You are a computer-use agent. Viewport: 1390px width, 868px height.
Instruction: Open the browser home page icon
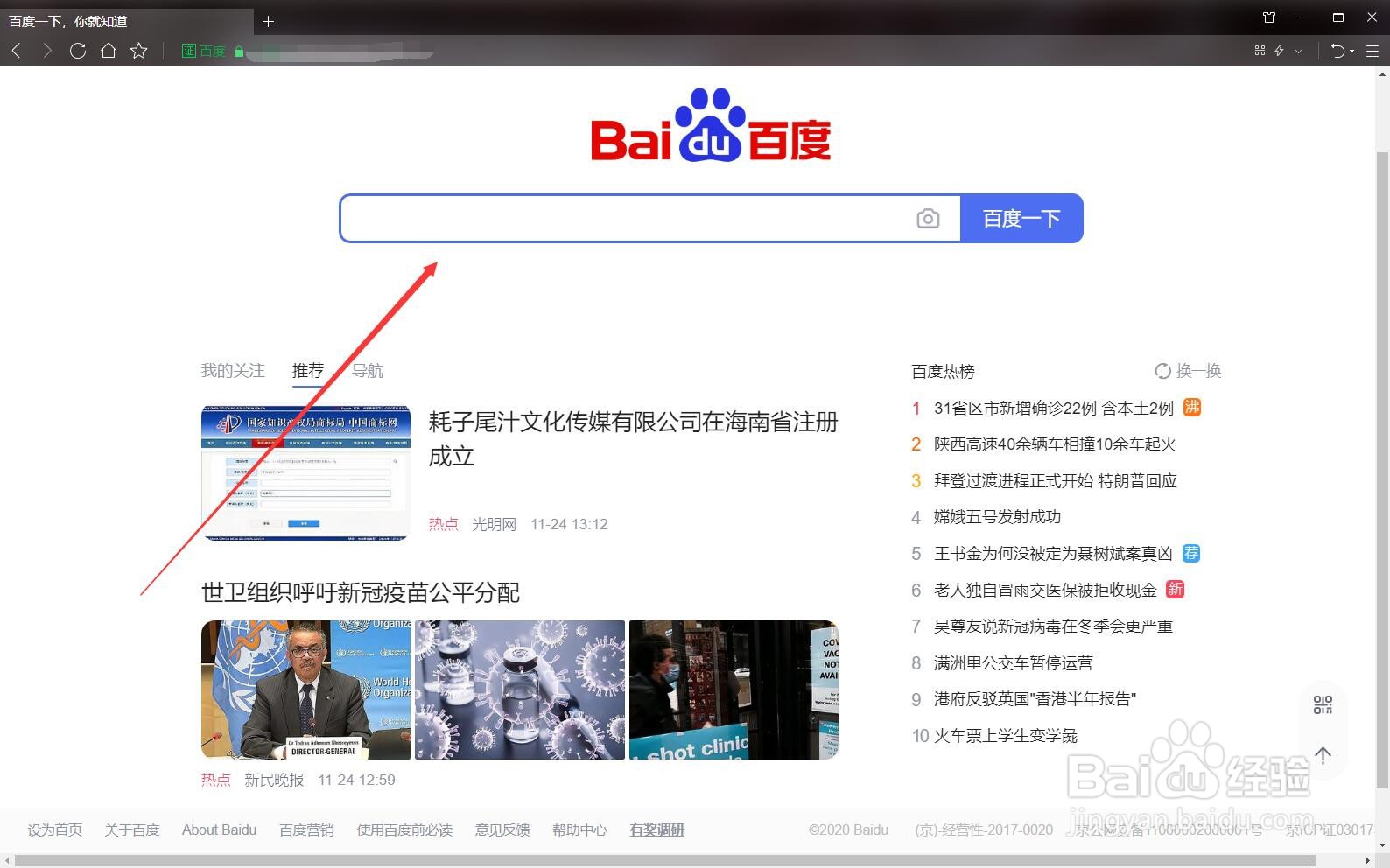(109, 51)
